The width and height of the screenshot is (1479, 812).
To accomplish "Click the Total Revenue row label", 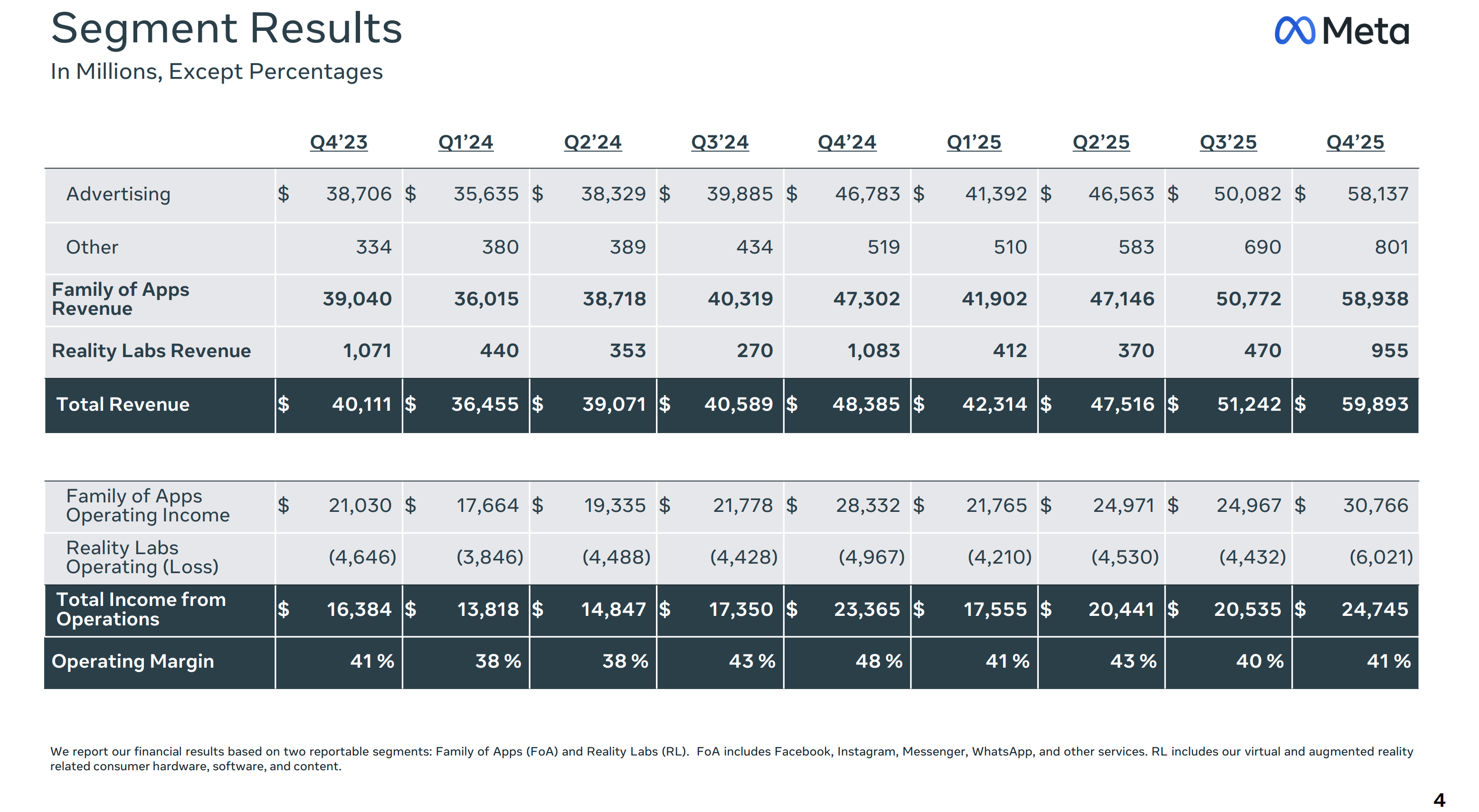I will (x=123, y=404).
